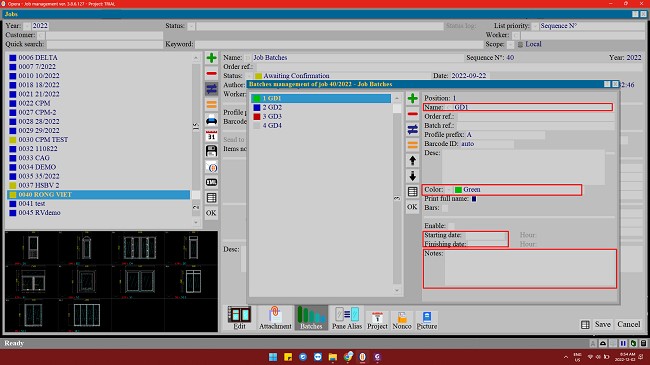Click the printer icon in jobs toolbar

[x=211, y=121]
